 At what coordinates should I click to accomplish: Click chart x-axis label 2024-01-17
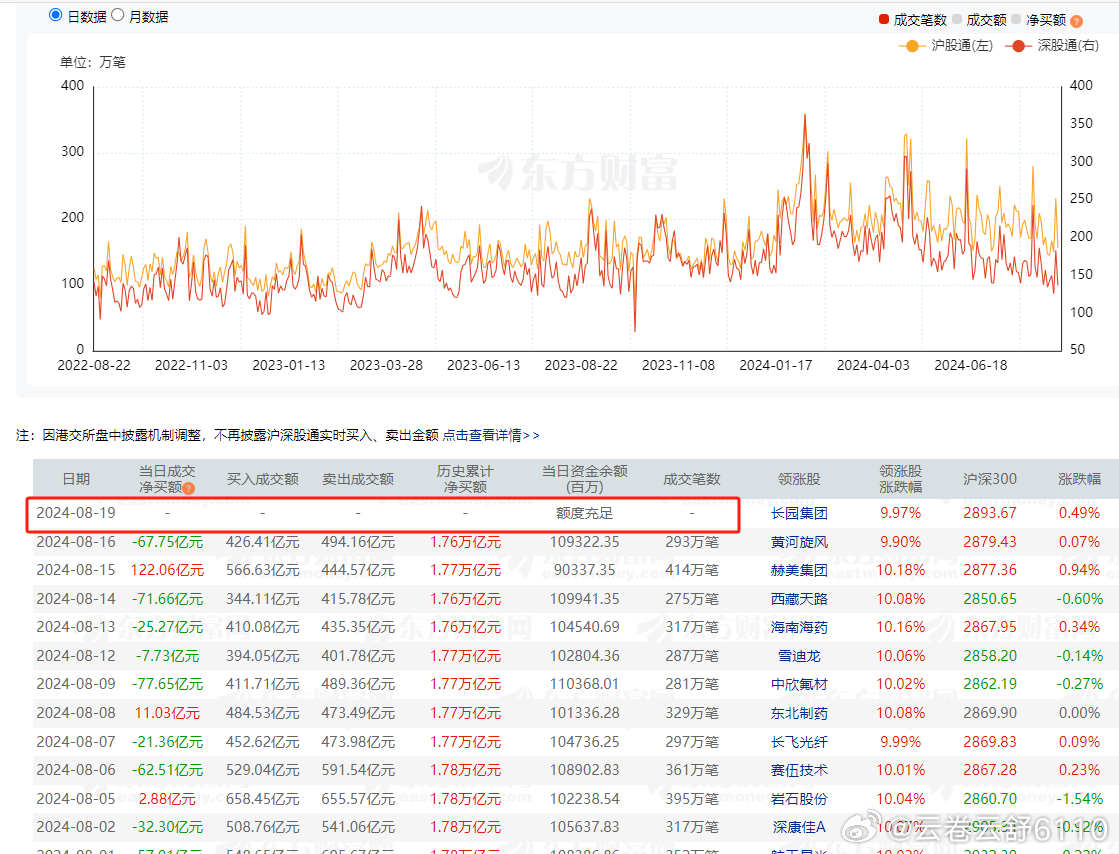point(776,365)
